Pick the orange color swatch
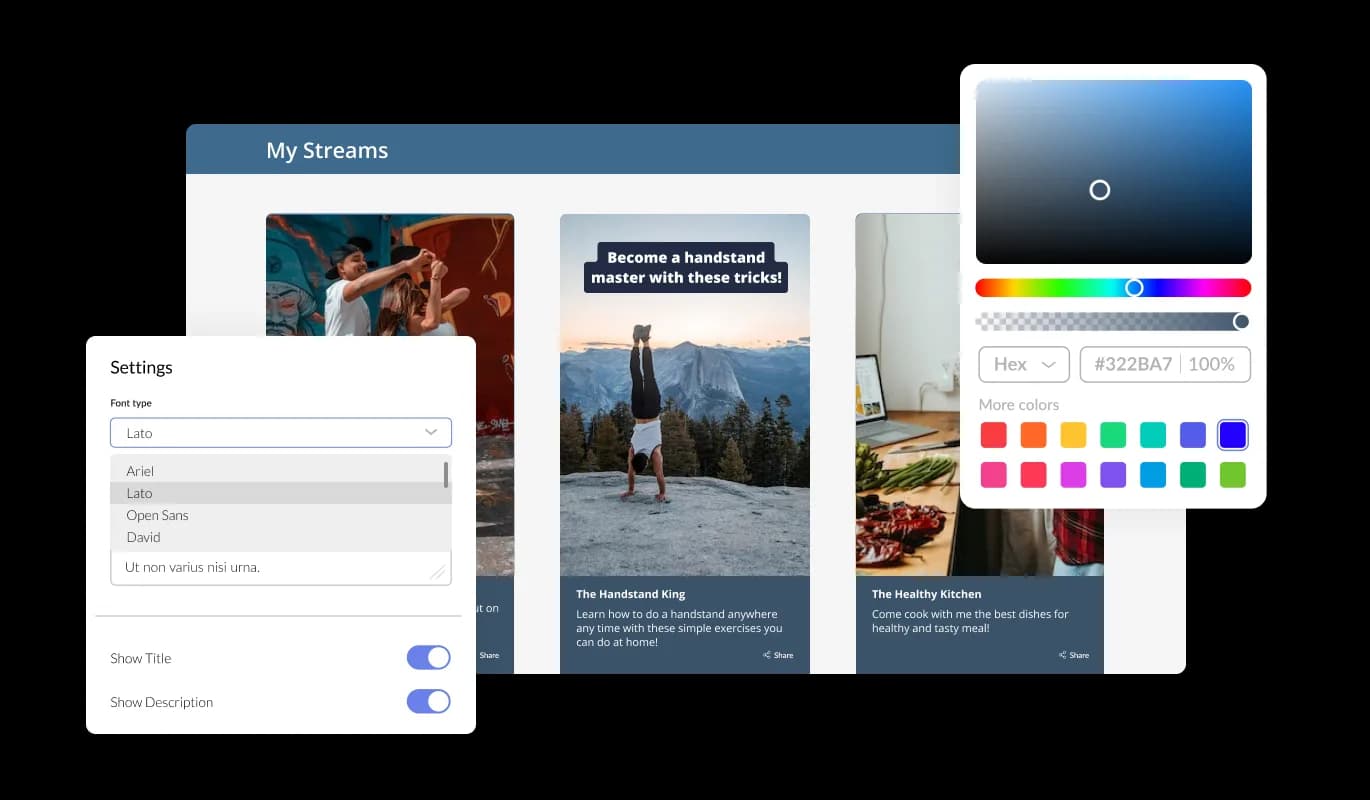1370x800 pixels. [x=1033, y=435]
